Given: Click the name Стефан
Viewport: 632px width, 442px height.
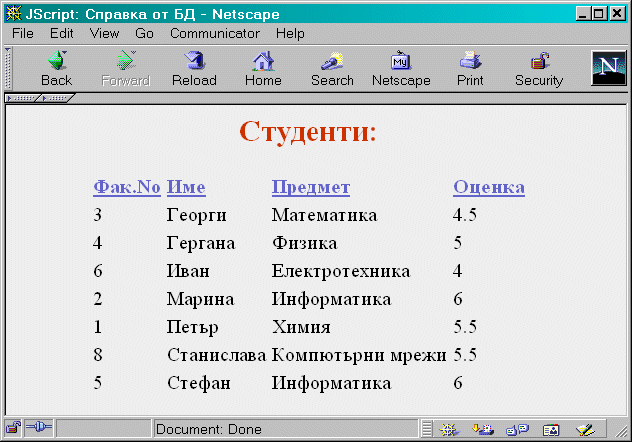Looking at the screenshot, I should click(x=199, y=383).
